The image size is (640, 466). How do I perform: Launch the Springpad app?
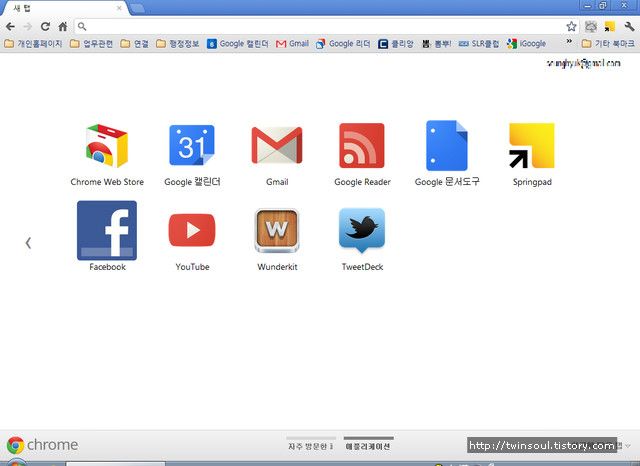[x=532, y=146]
